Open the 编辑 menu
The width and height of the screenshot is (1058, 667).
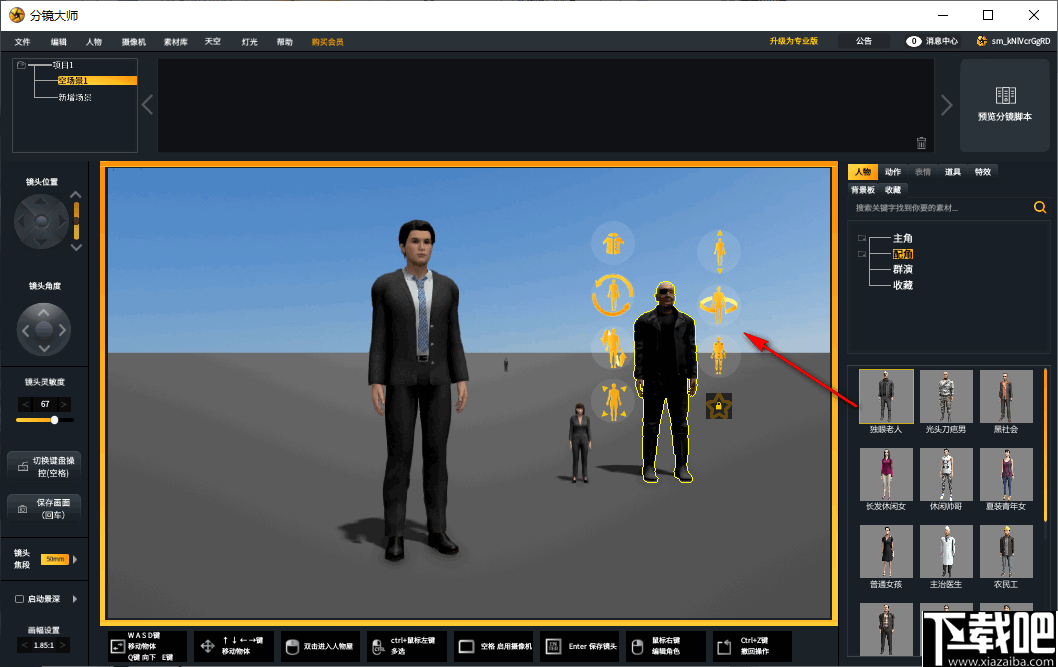click(x=59, y=42)
